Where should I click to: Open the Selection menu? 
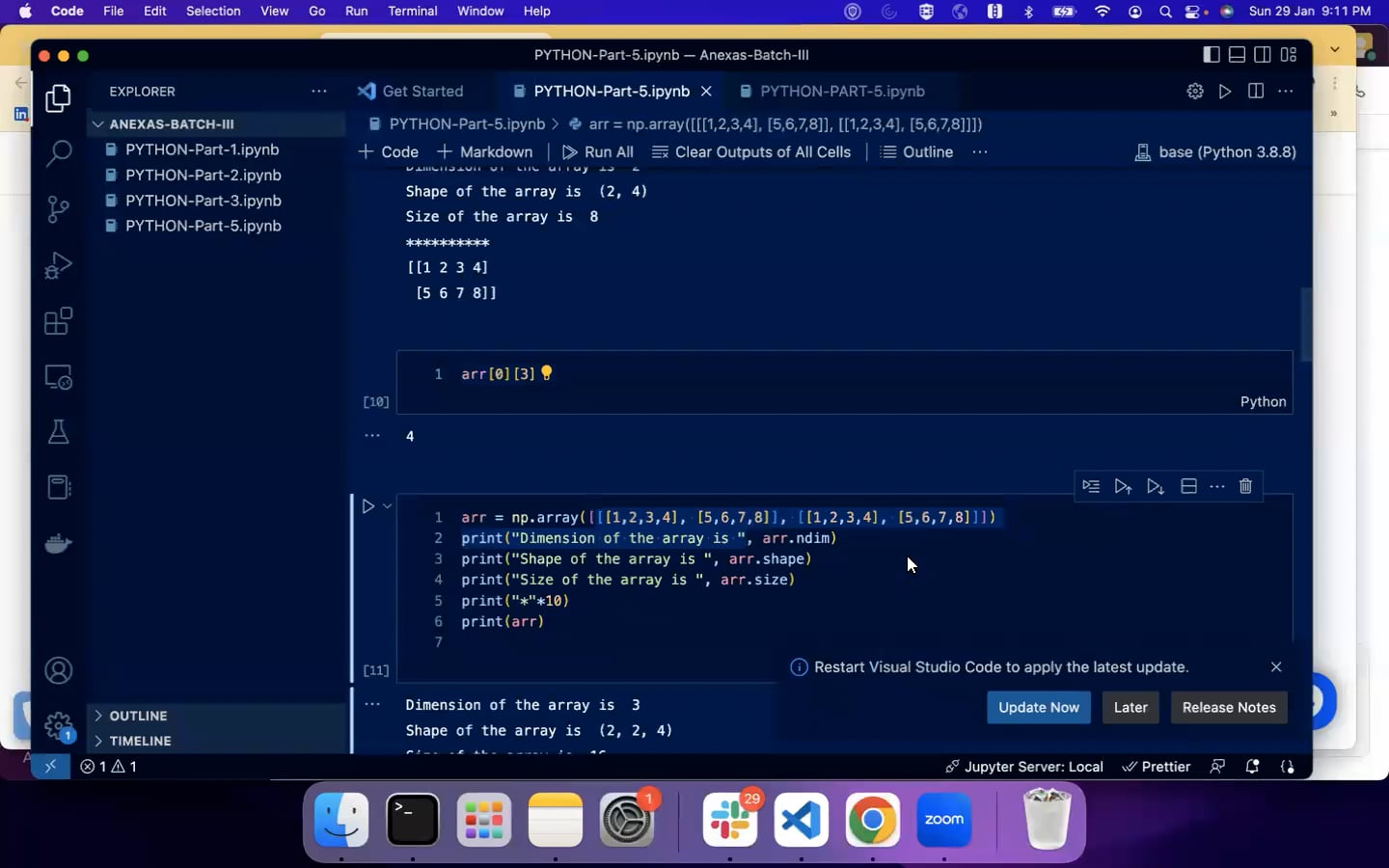tap(213, 12)
